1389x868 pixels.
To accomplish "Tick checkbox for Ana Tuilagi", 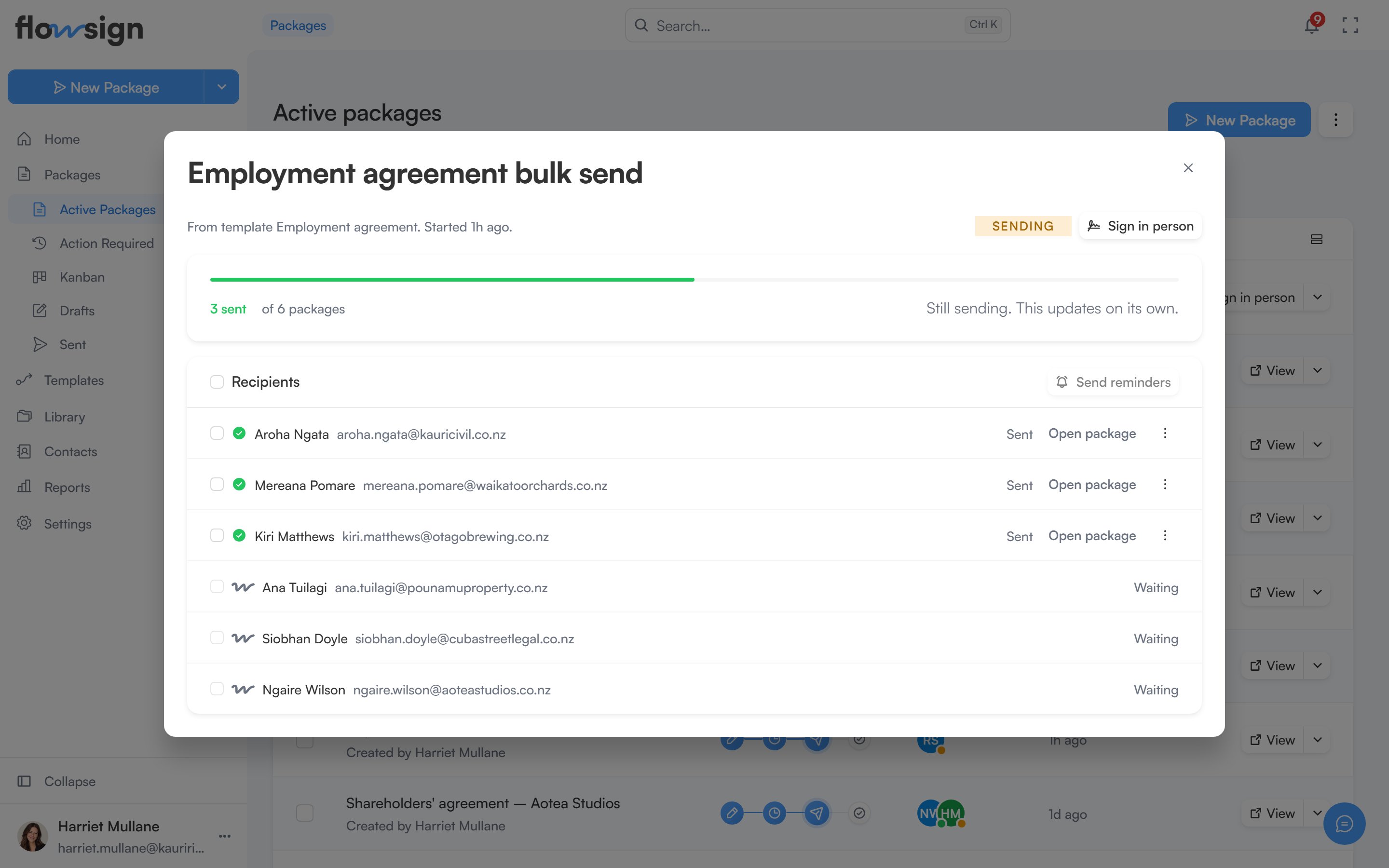I will point(217,587).
